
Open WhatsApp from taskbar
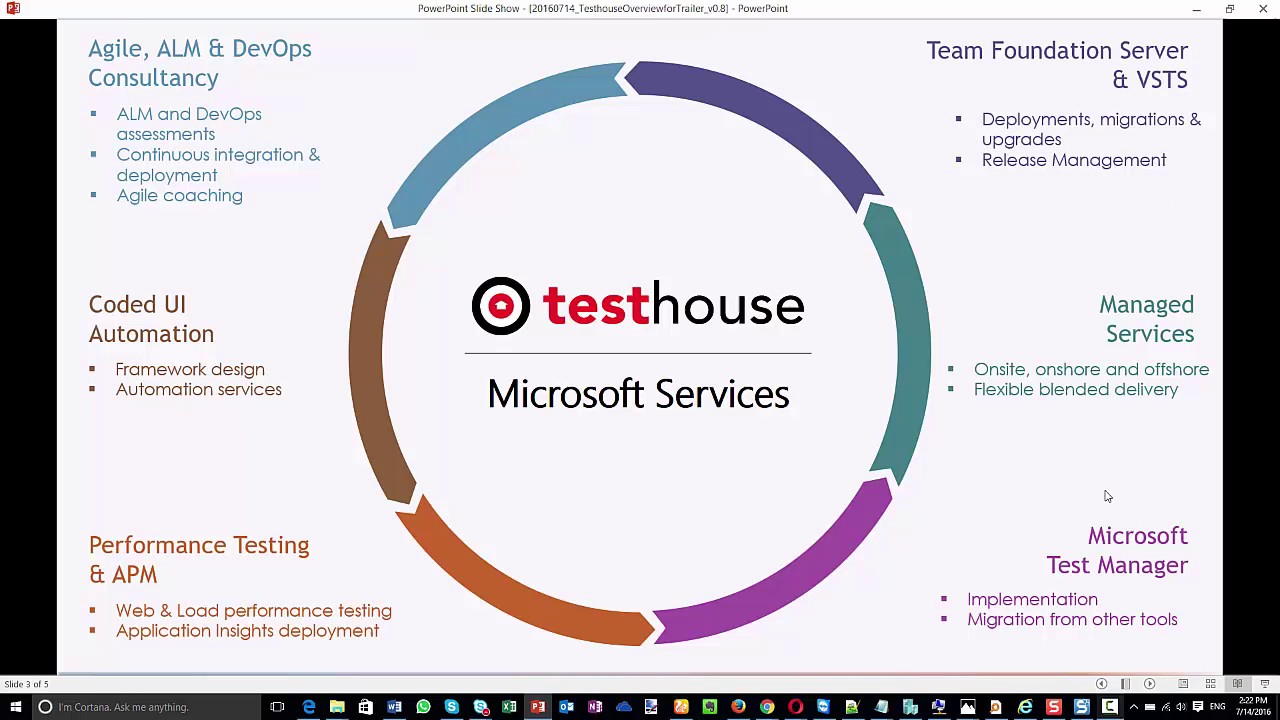point(423,707)
